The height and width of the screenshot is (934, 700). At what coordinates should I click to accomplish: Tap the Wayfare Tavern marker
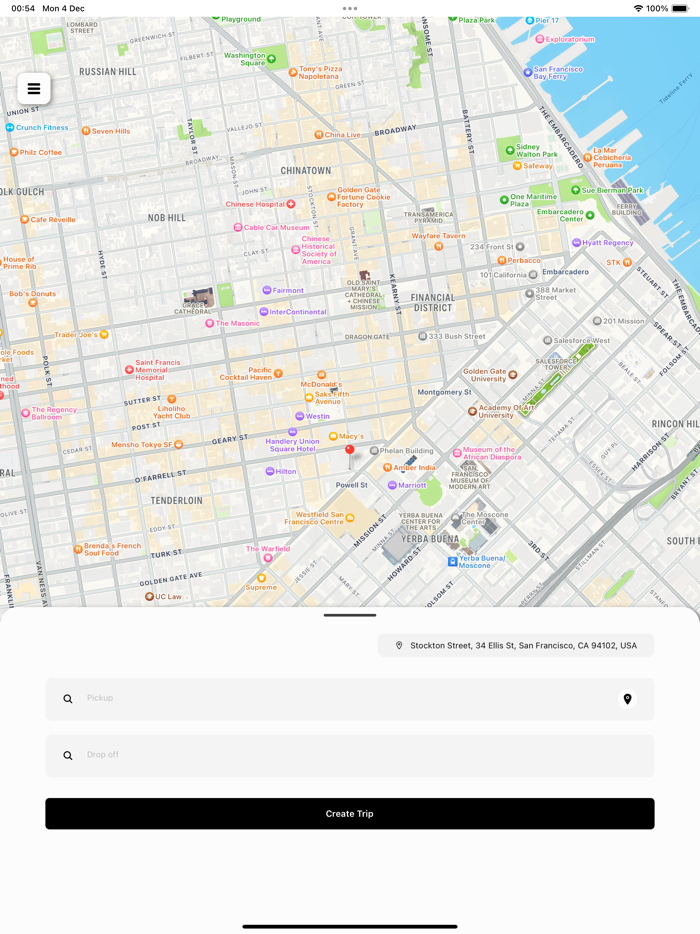click(x=438, y=246)
